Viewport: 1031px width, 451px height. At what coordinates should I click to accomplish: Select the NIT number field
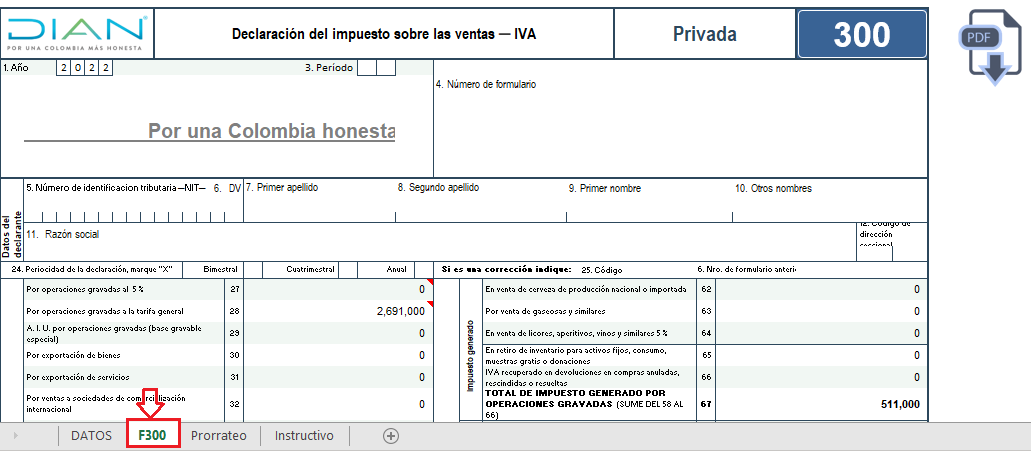click(x=125, y=216)
